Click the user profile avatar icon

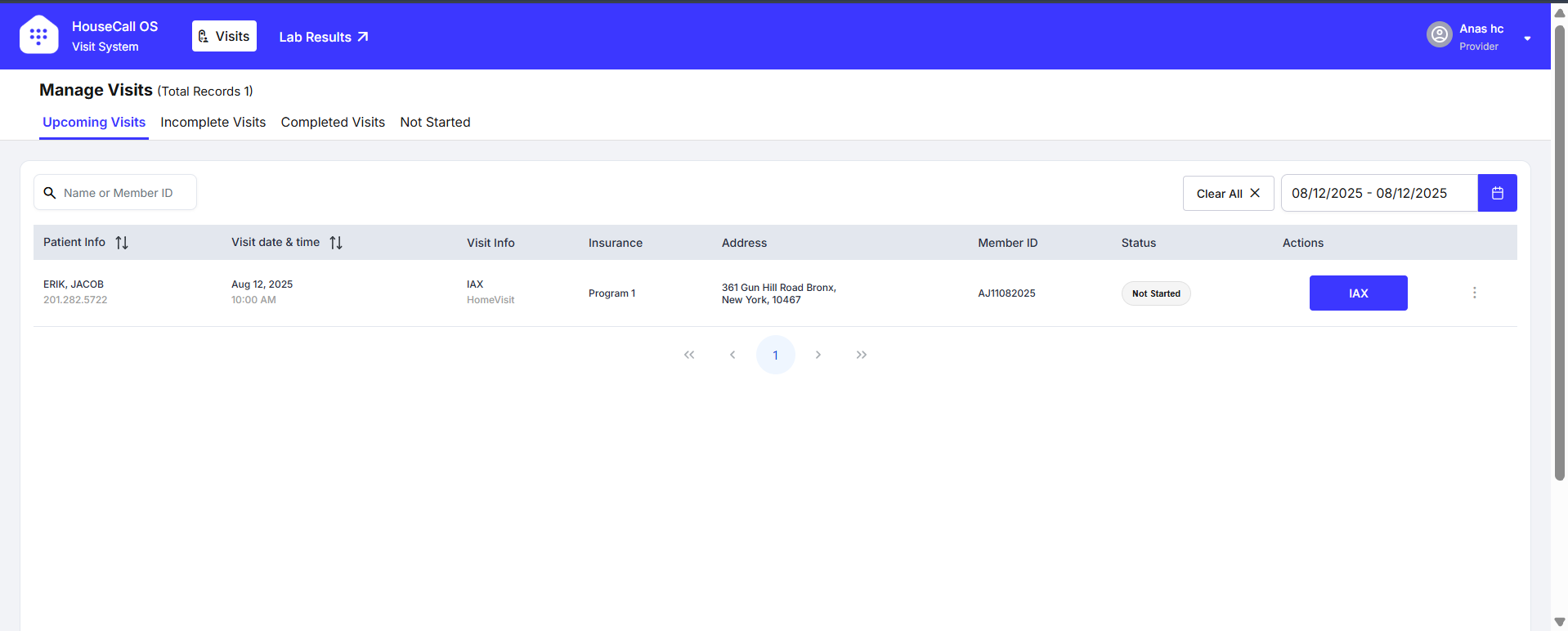pyautogui.click(x=1439, y=34)
